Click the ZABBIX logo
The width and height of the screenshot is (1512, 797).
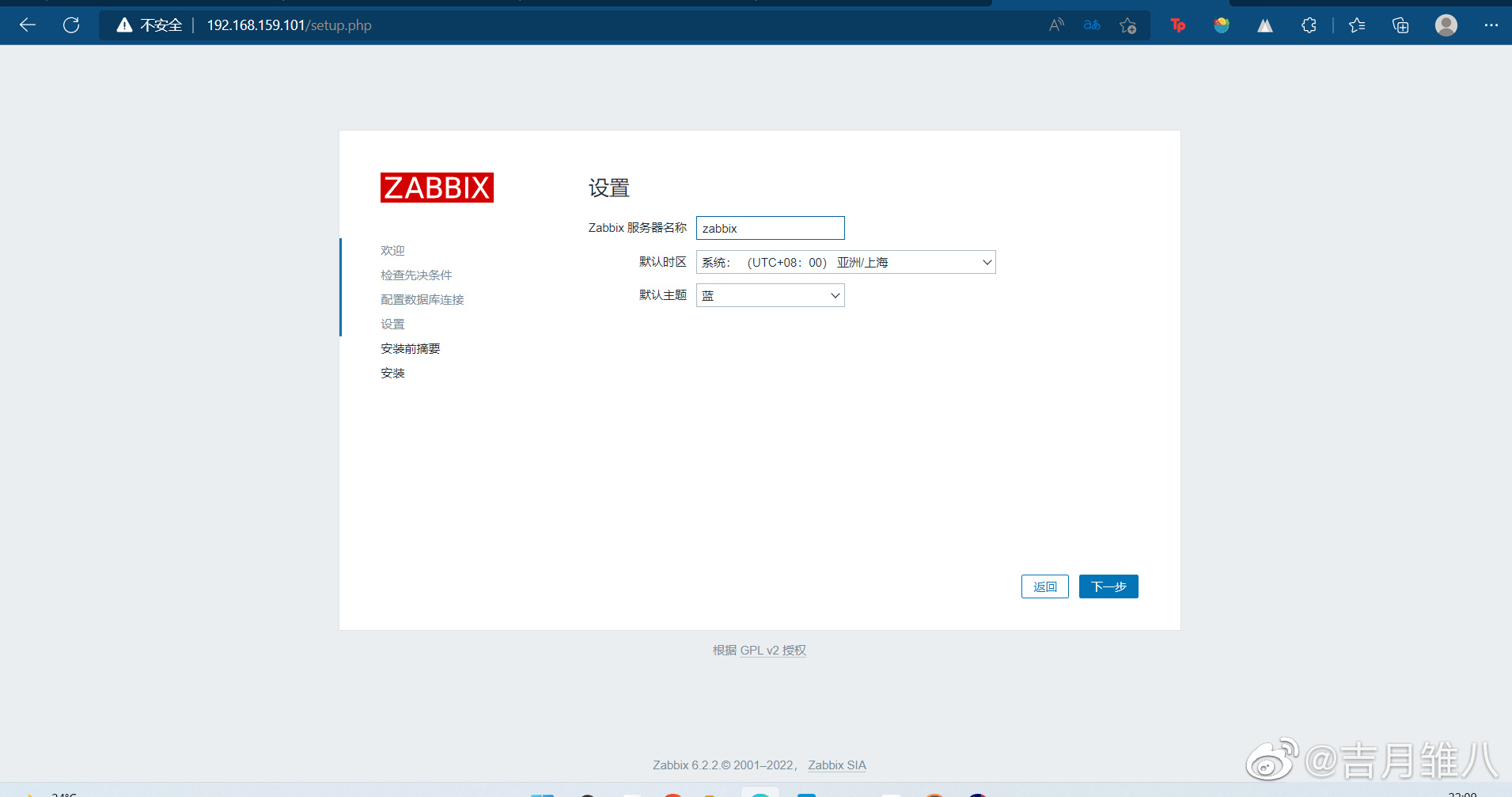point(437,188)
